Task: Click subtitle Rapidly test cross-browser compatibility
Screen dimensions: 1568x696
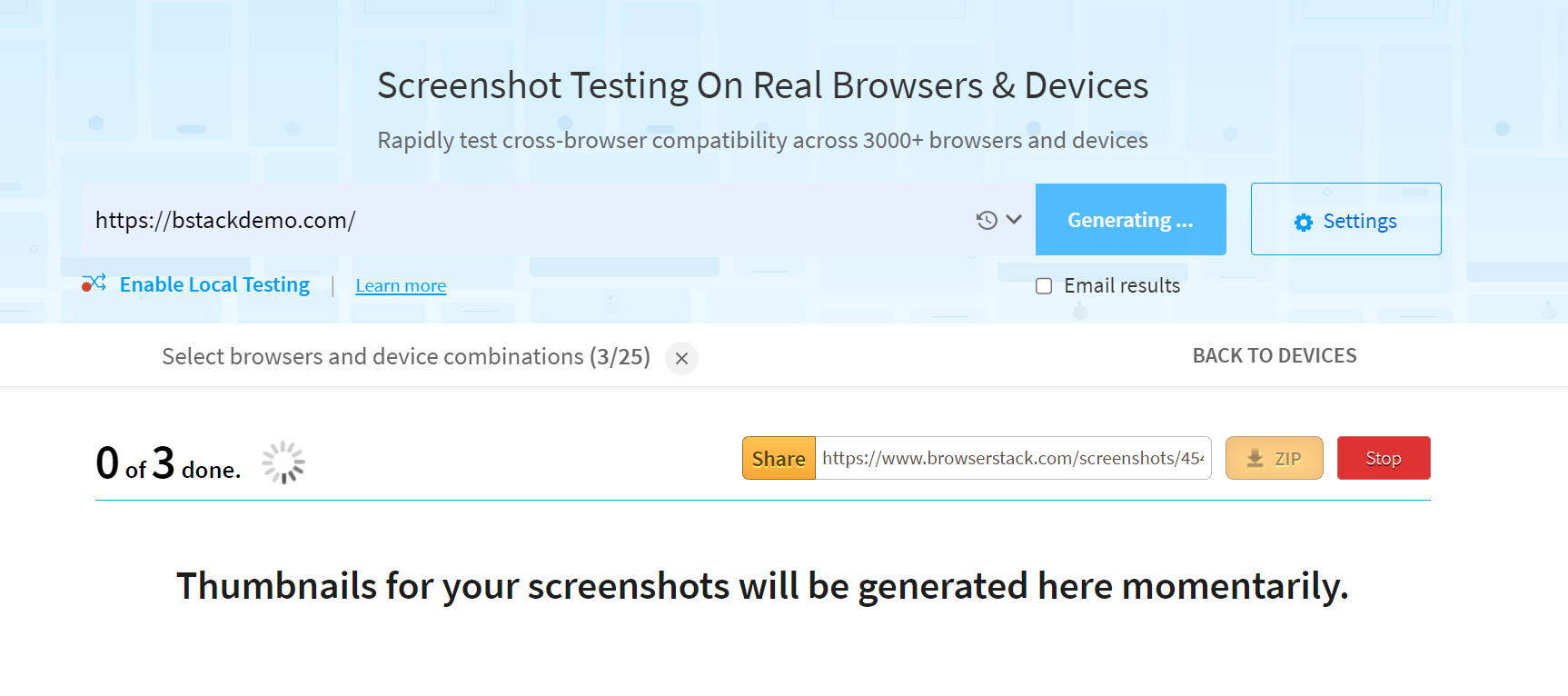Action: (763, 140)
